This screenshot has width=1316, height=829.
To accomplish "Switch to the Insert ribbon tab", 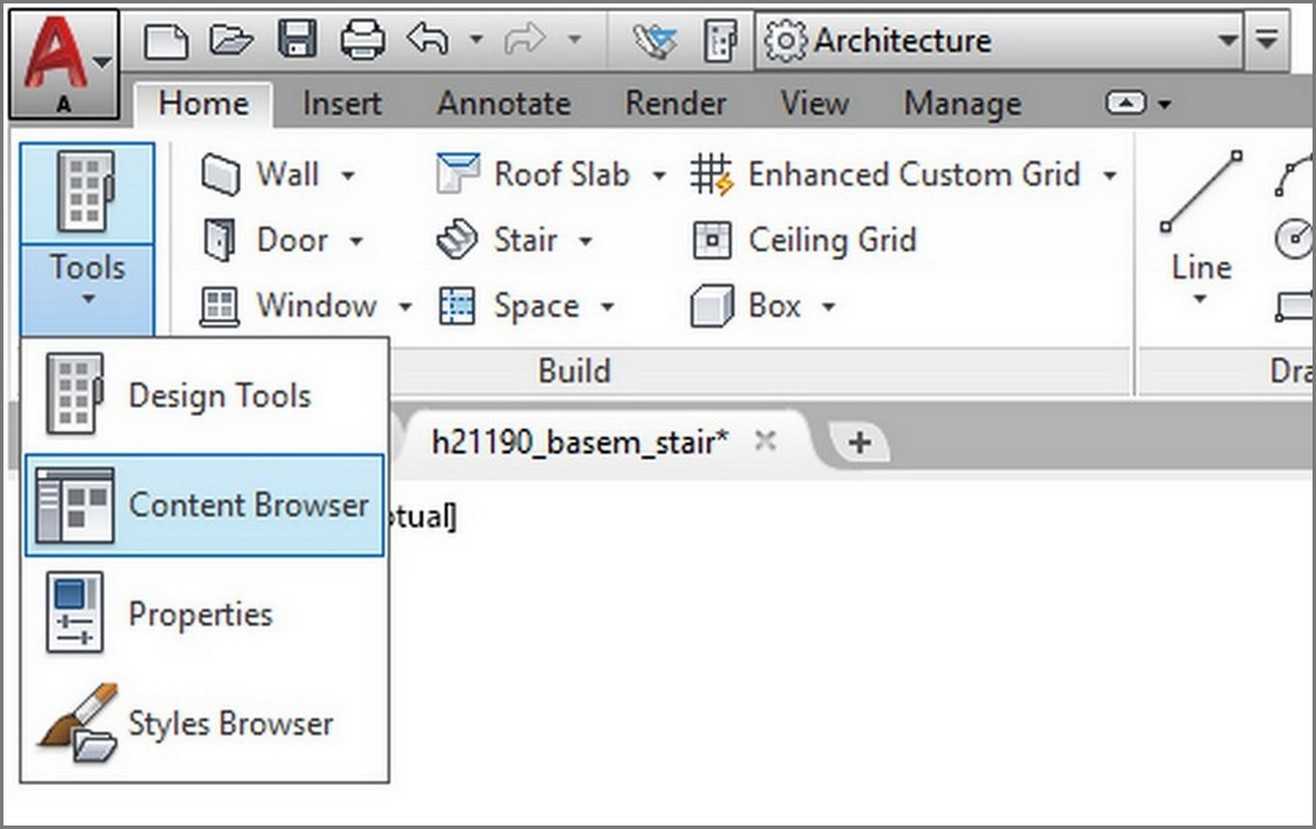I will [x=342, y=103].
